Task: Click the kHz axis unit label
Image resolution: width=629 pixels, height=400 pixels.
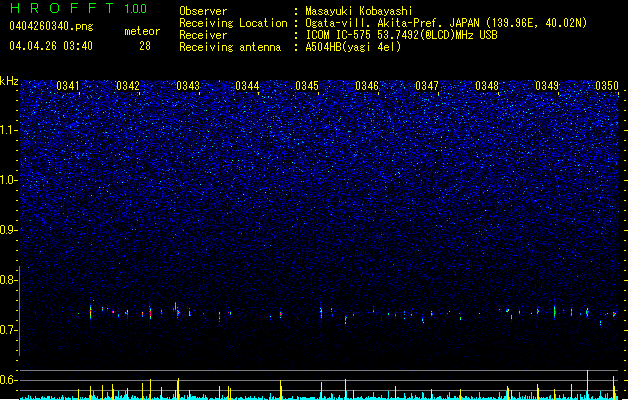Action: [9, 81]
